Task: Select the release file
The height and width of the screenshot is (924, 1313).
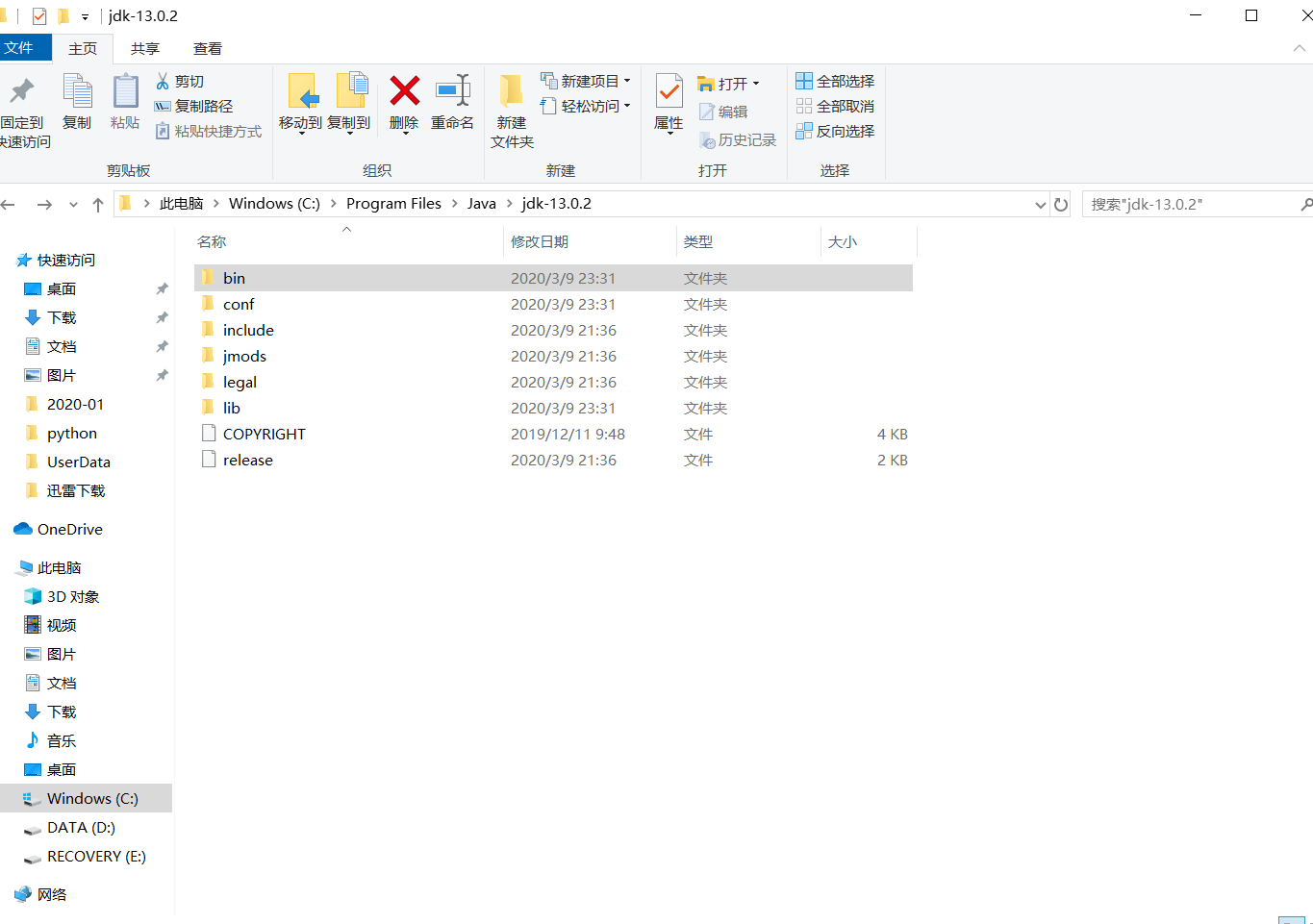Action: (x=553, y=460)
